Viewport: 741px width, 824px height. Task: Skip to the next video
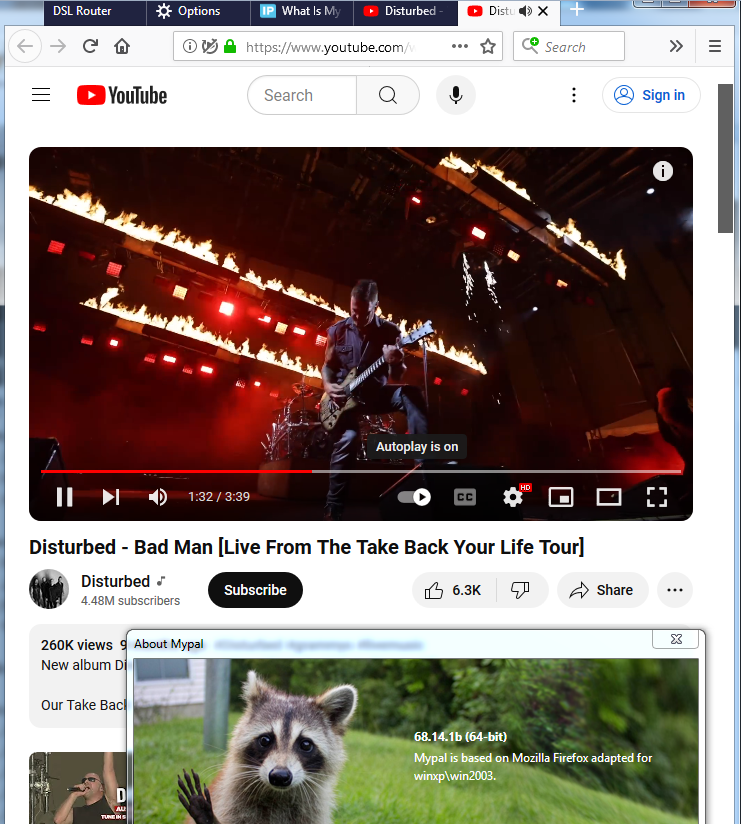click(x=111, y=497)
